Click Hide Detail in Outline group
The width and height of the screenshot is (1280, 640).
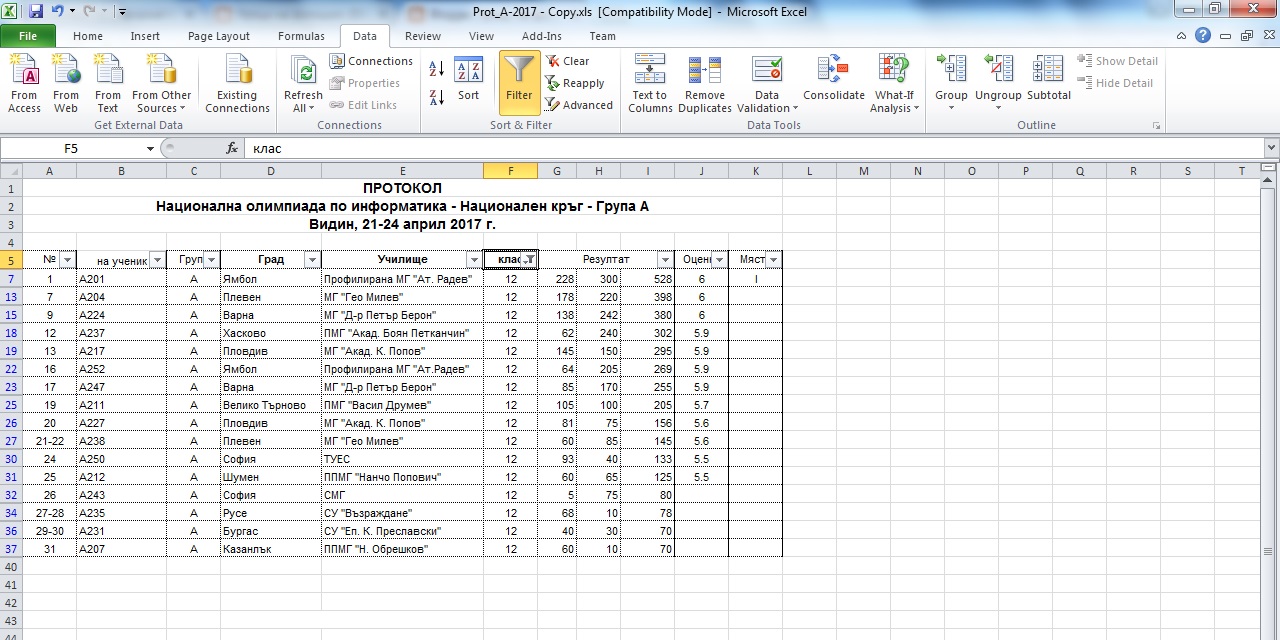1115,83
